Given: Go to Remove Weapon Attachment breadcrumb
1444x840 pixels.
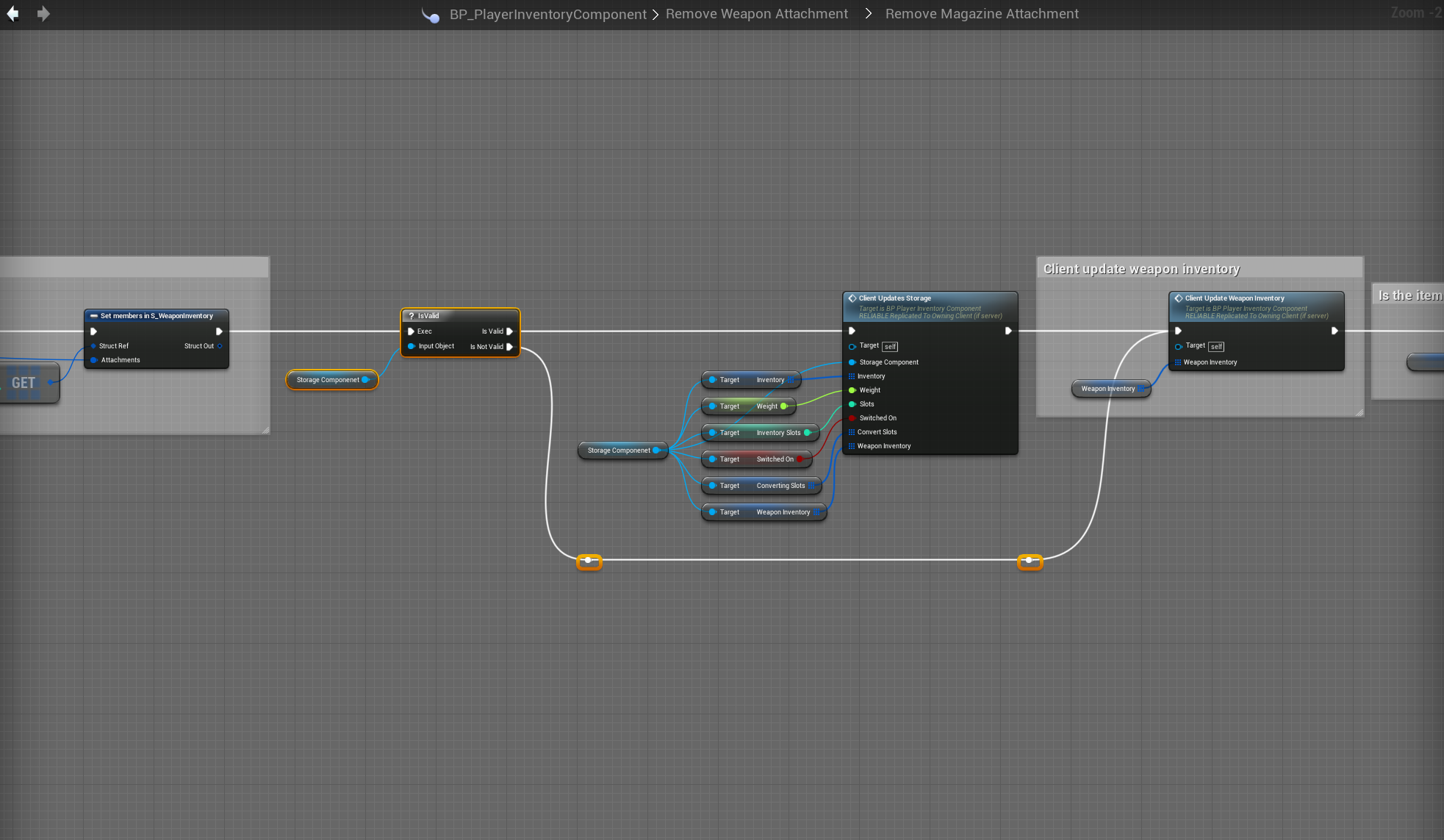Looking at the screenshot, I should [756, 14].
